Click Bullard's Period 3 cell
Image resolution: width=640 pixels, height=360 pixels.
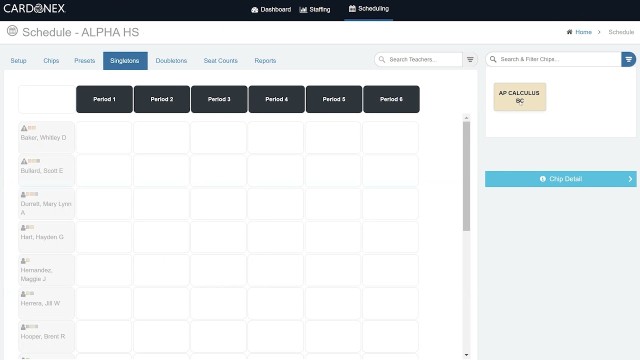pyautogui.click(x=219, y=171)
